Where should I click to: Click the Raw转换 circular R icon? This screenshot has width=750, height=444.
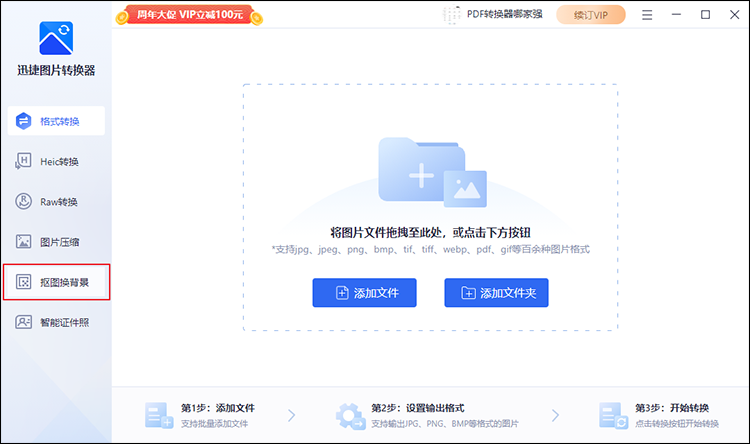(x=24, y=202)
